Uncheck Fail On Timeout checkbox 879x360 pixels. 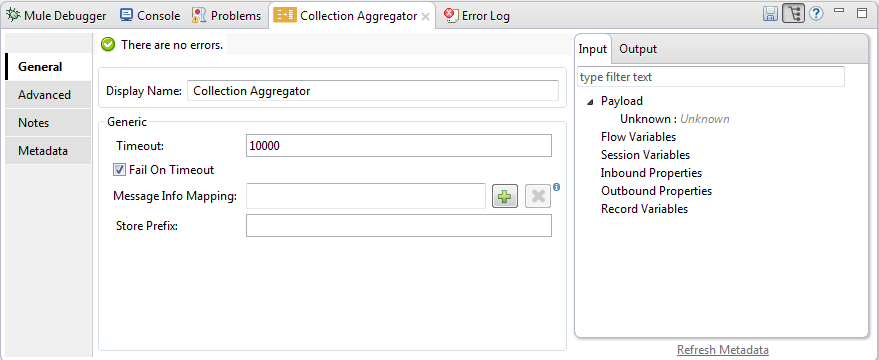tap(119, 169)
